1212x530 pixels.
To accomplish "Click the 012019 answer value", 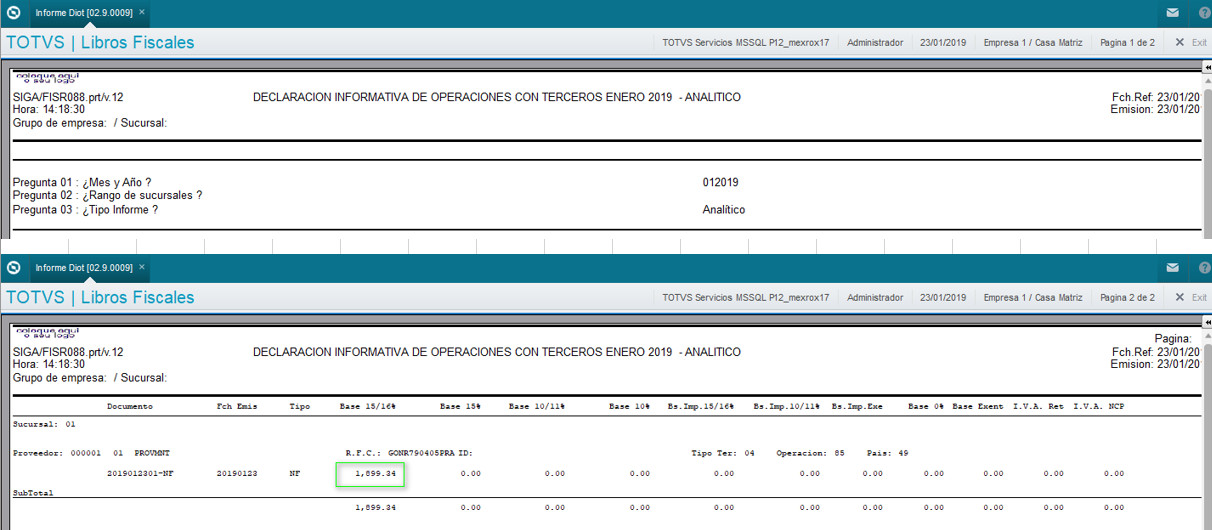I will 721,182.
